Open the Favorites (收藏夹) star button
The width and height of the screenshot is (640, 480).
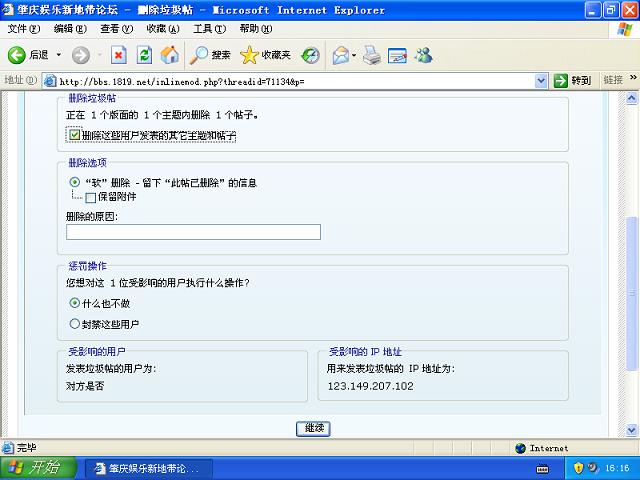pyautogui.click(x=264, y=55)
